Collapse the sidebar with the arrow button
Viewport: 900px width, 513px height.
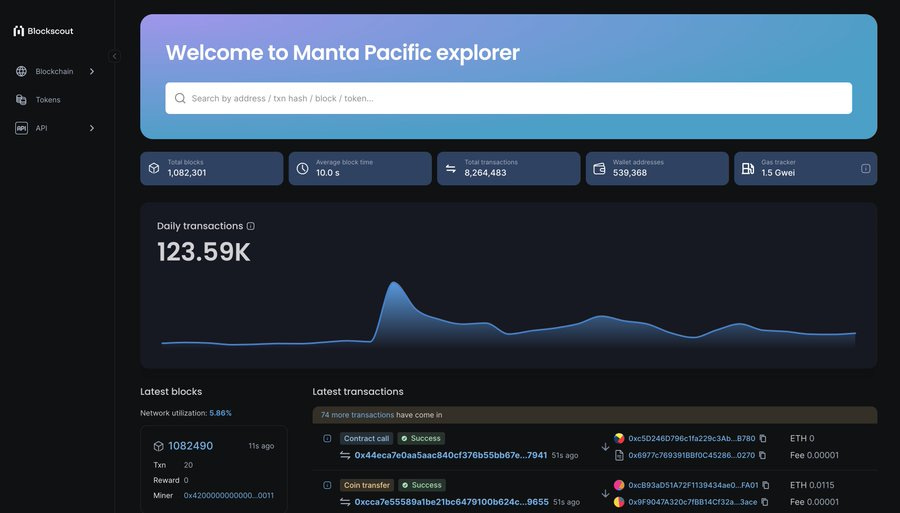[x=114, y=56]
